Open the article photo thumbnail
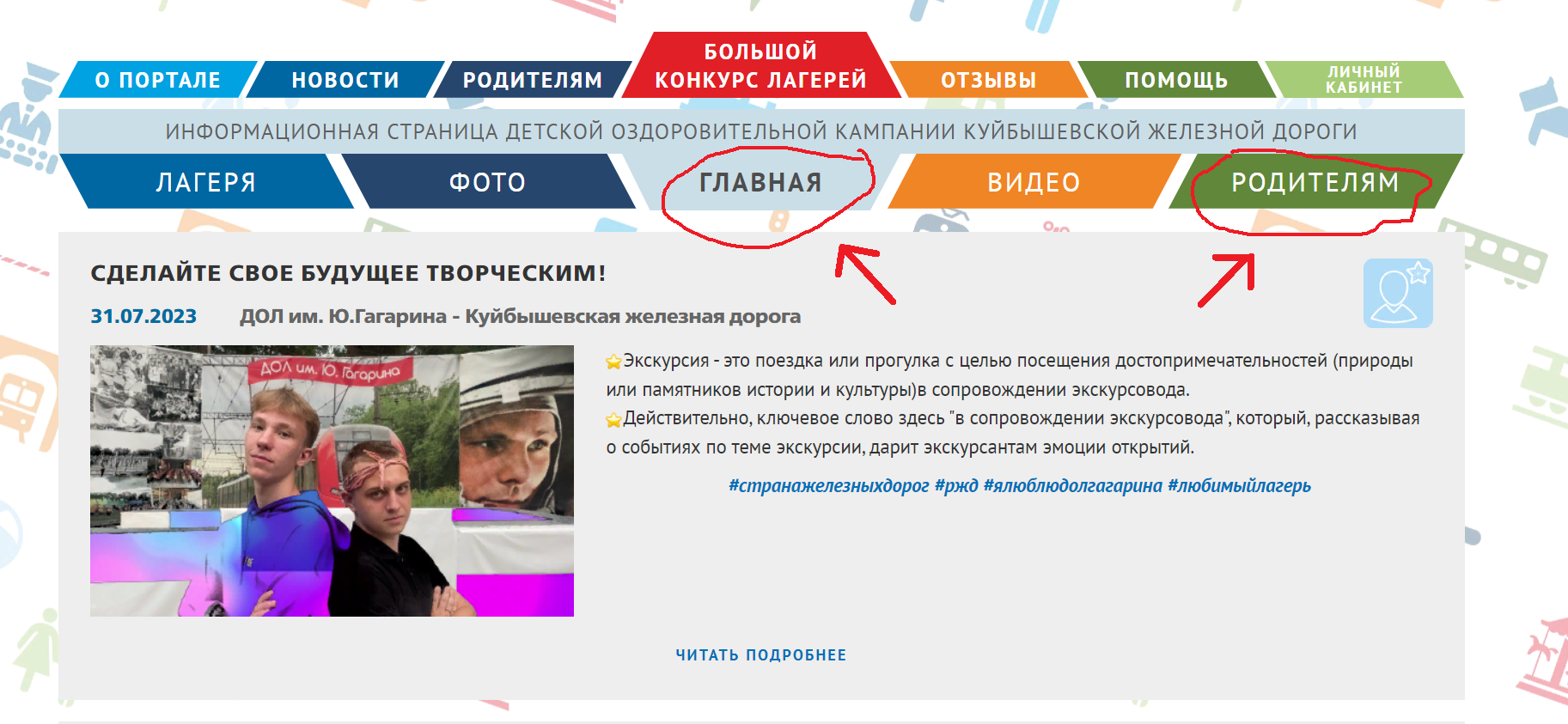Viewport: 1568px width, 724px height. [332, 481]
